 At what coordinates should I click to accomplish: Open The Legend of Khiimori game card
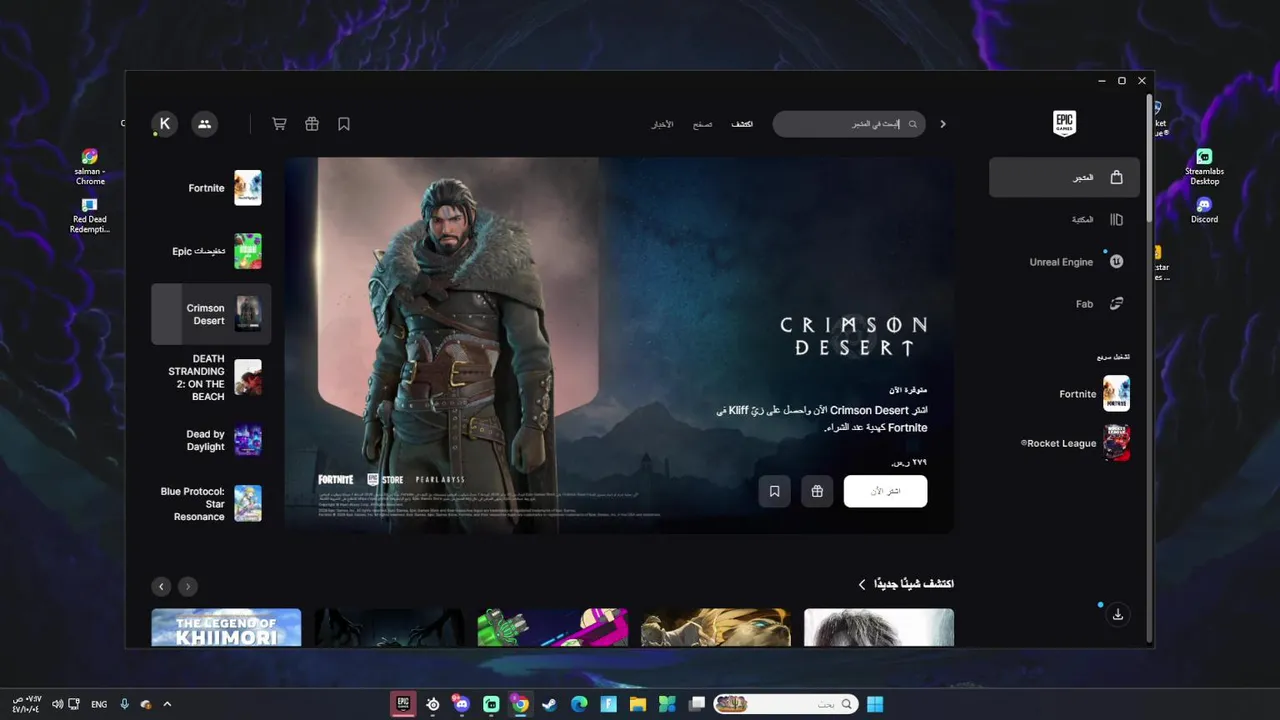pyautogui.click(x=226, y=628)
